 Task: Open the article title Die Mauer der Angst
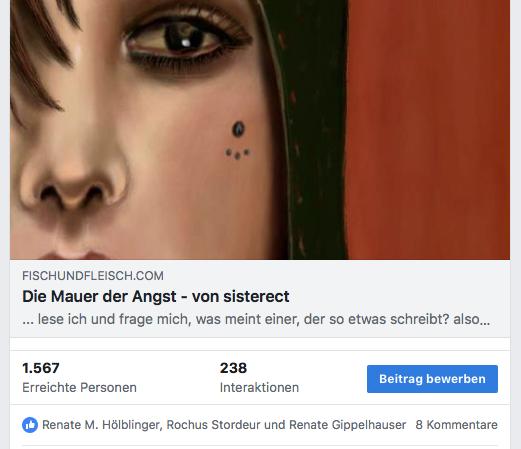tap(156, 296)
